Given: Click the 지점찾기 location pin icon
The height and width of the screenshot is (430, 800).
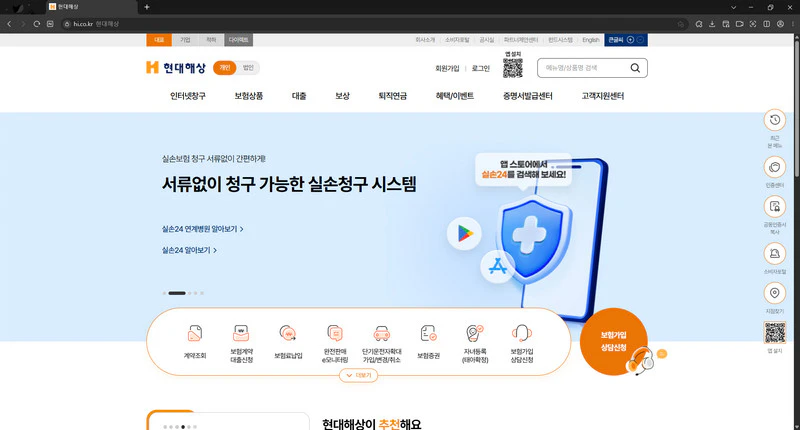Looking at the screenshot, I should 774,293.
